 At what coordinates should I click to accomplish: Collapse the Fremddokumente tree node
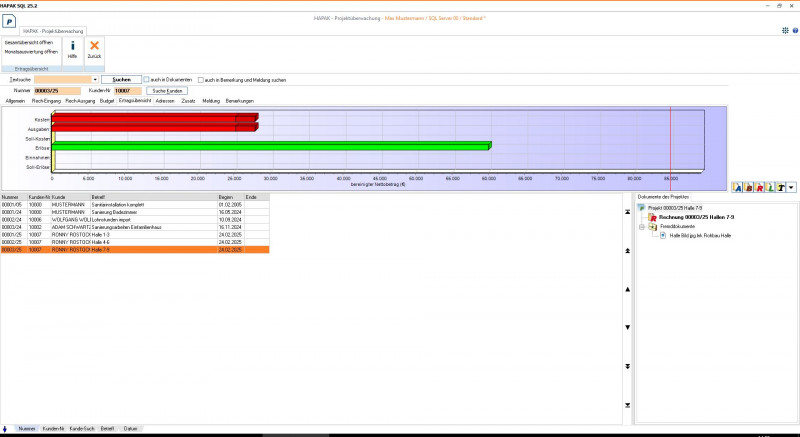pos(642,226)
